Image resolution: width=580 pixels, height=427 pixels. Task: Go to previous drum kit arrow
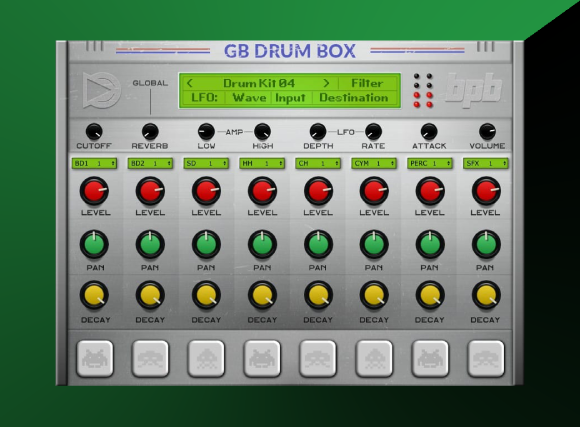(x=190, y=83)
